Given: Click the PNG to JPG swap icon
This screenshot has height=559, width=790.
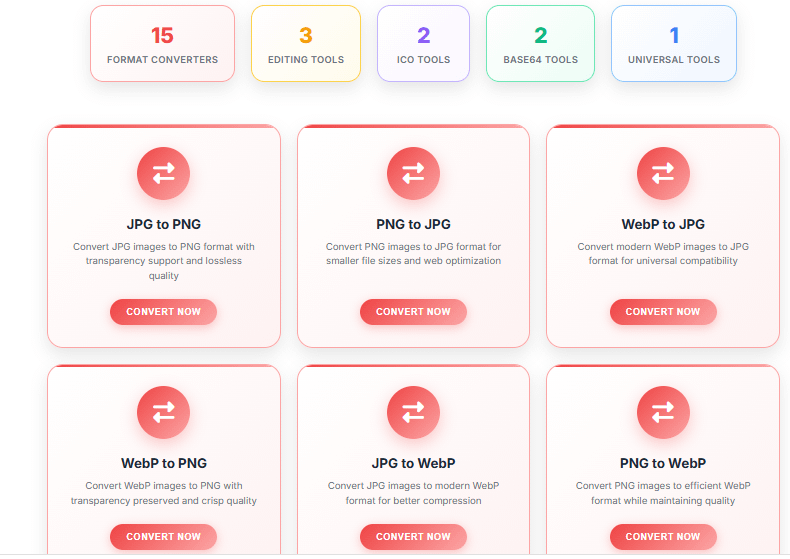Looking at the screenshot, I should (413, 174).
